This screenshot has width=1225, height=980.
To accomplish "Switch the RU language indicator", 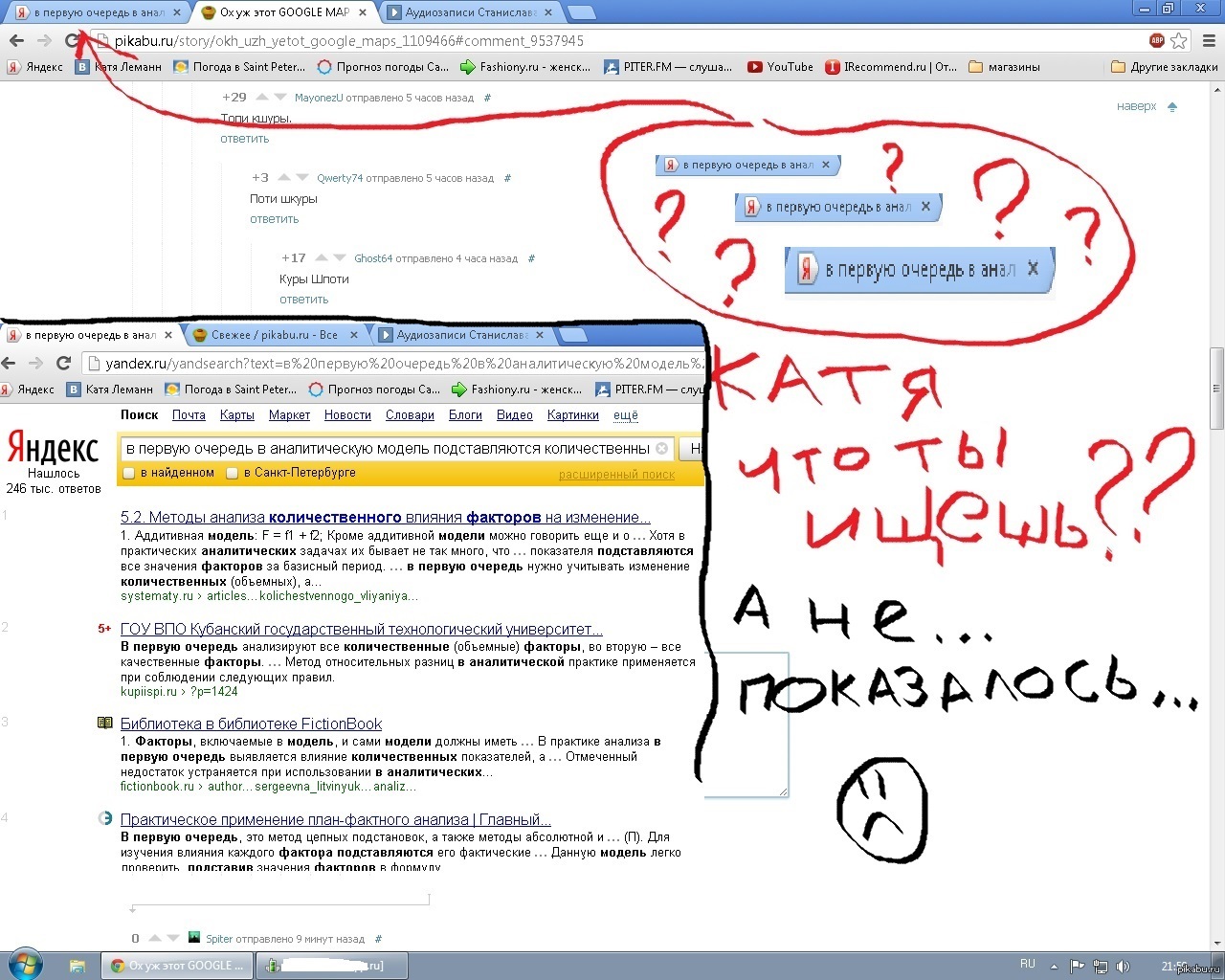I will coord(1028,964).
